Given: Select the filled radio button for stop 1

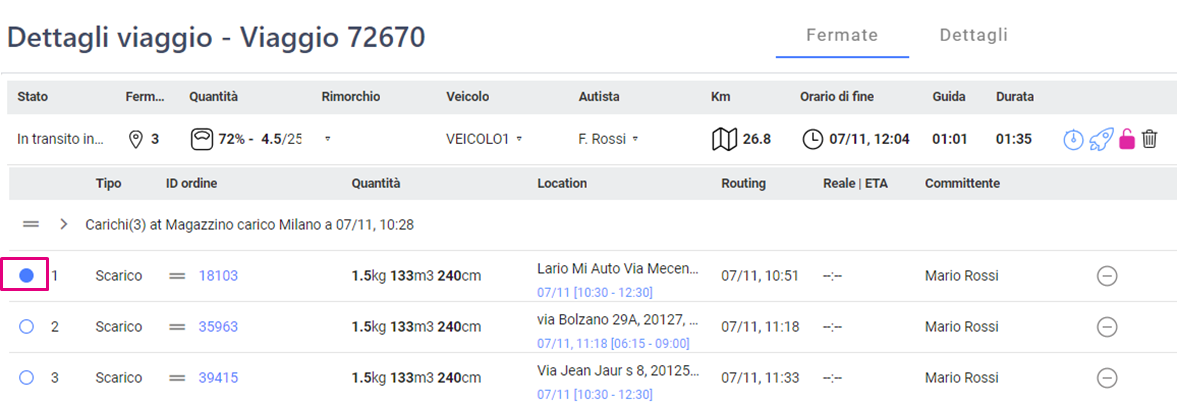Looking at the screenshot, I should pos(27,276).
